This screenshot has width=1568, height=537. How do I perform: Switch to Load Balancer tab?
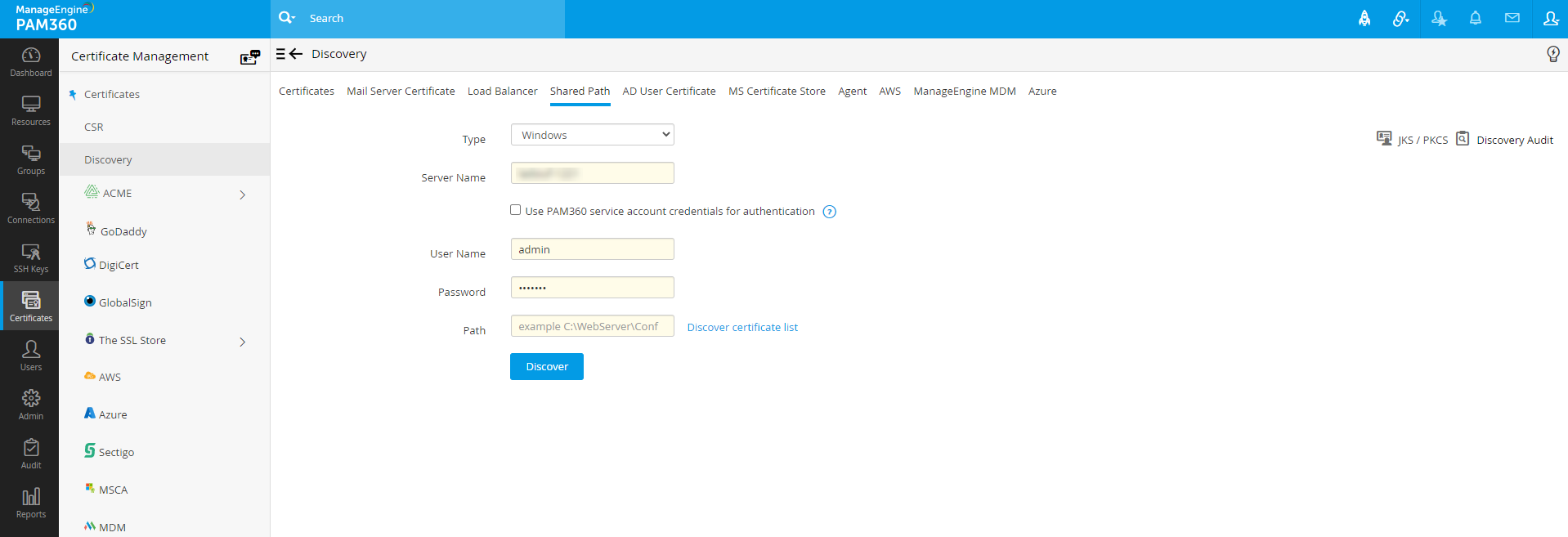[x=503, y=91]
